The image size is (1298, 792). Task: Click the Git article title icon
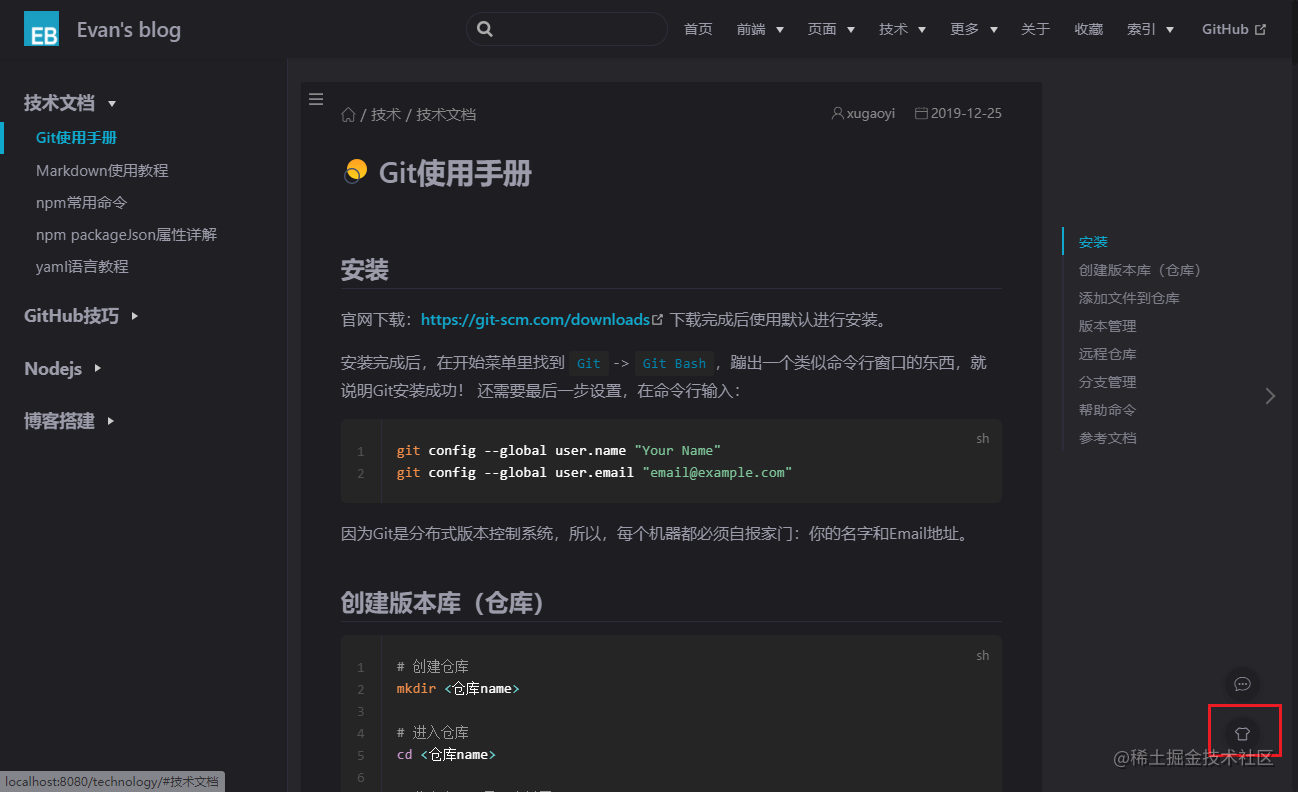[355, 172]
